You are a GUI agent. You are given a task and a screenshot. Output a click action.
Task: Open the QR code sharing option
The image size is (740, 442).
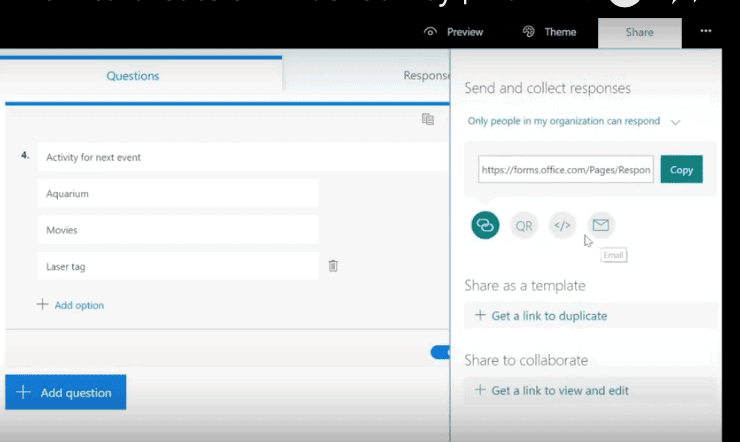[524, 225]
